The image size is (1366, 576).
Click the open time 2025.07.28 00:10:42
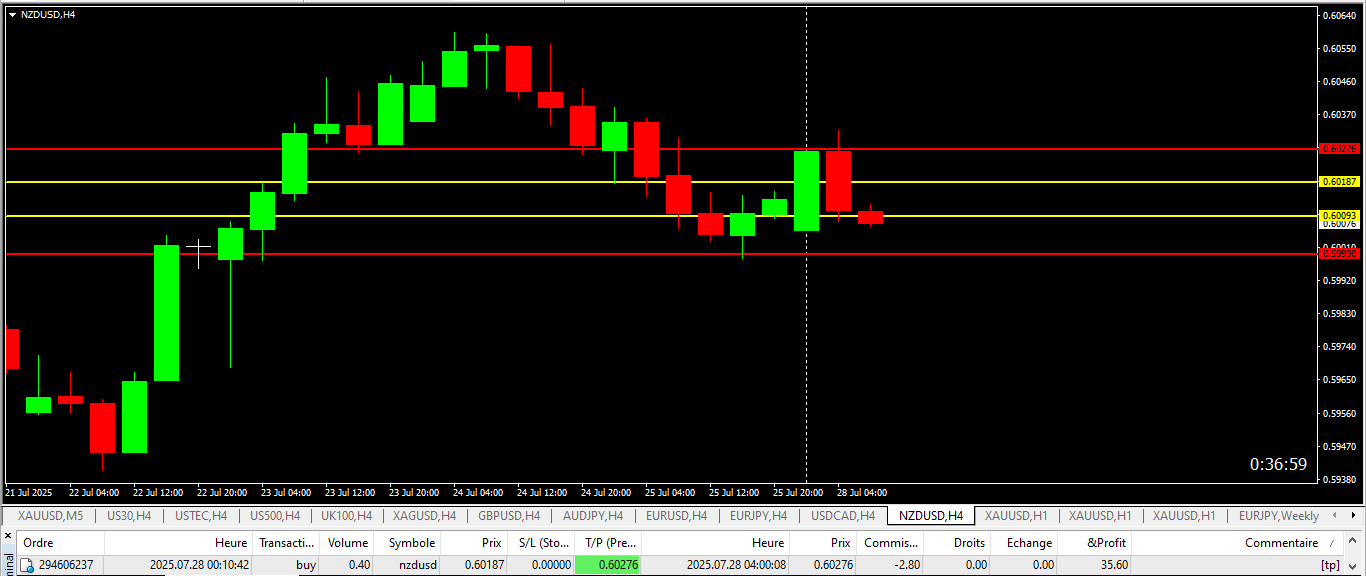coord(199,565)
